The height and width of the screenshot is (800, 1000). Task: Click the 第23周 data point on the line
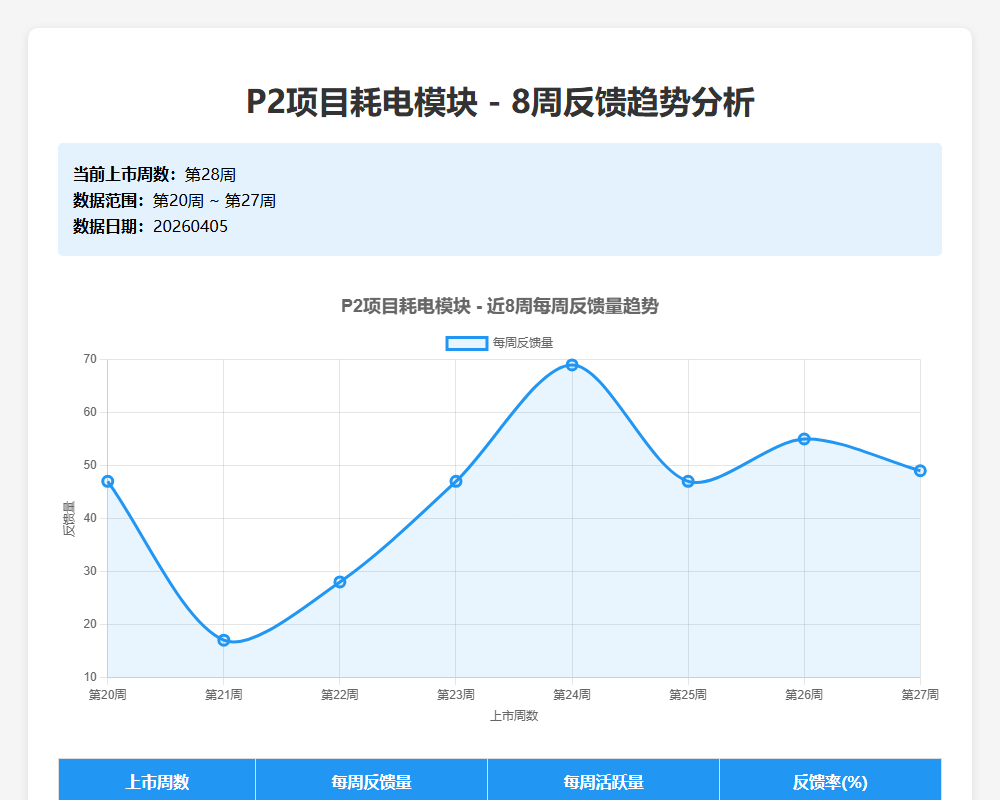456,481
